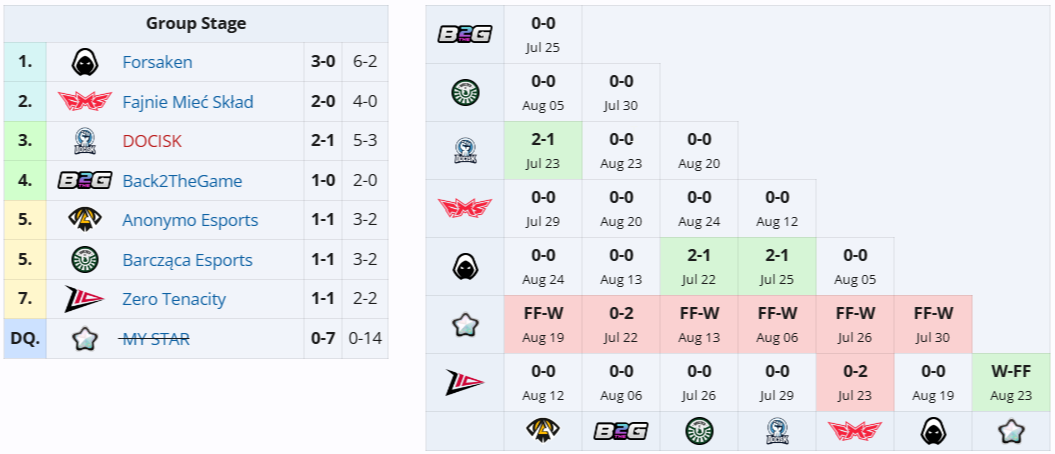Click the MY STAR star icon in standings
This screenshot has height=454, width=1055.
point(84,339)
